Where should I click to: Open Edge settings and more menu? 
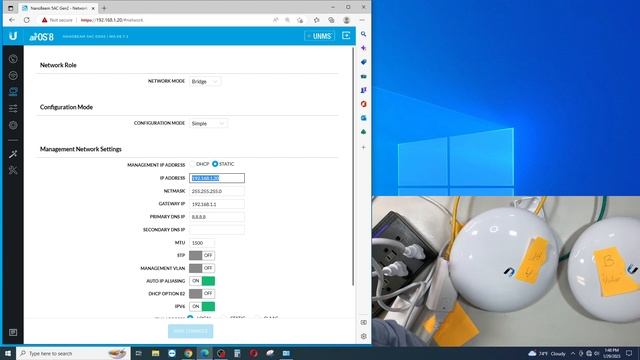[x=362, y=20]
